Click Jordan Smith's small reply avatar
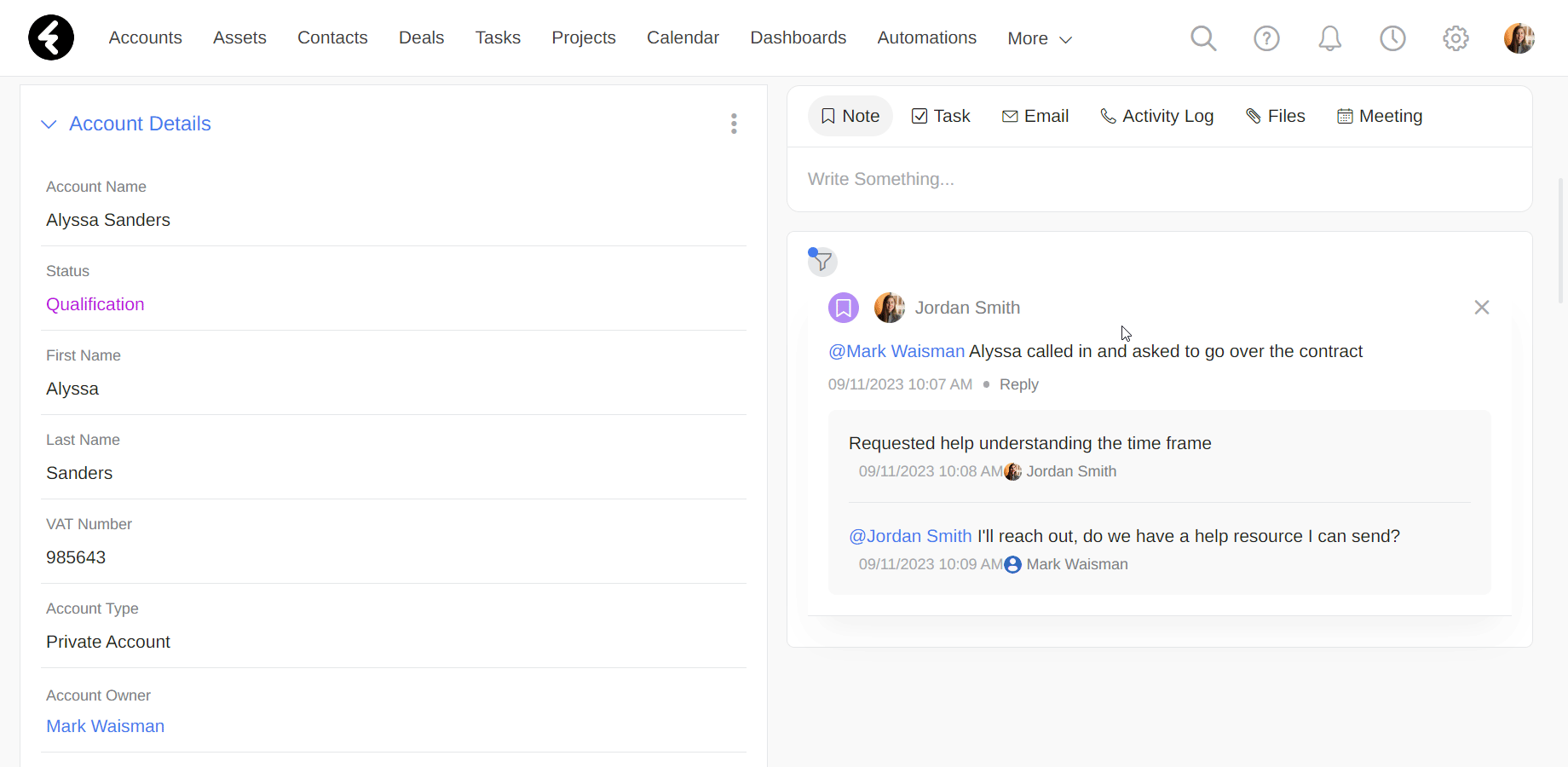Screen dimensions: 1568x767 1012,471
